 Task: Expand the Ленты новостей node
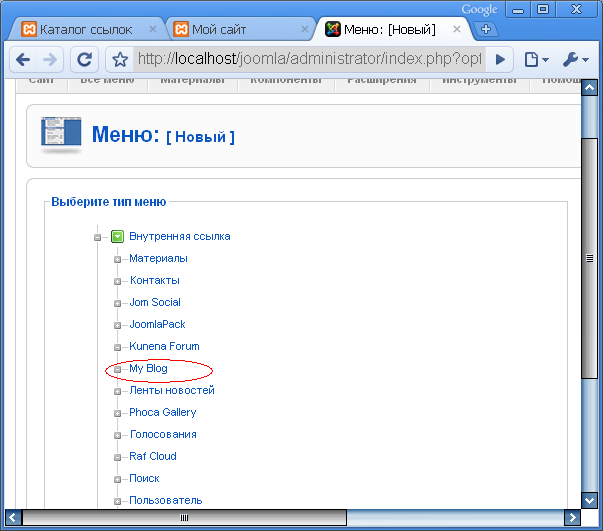click(x=117, y=391)
